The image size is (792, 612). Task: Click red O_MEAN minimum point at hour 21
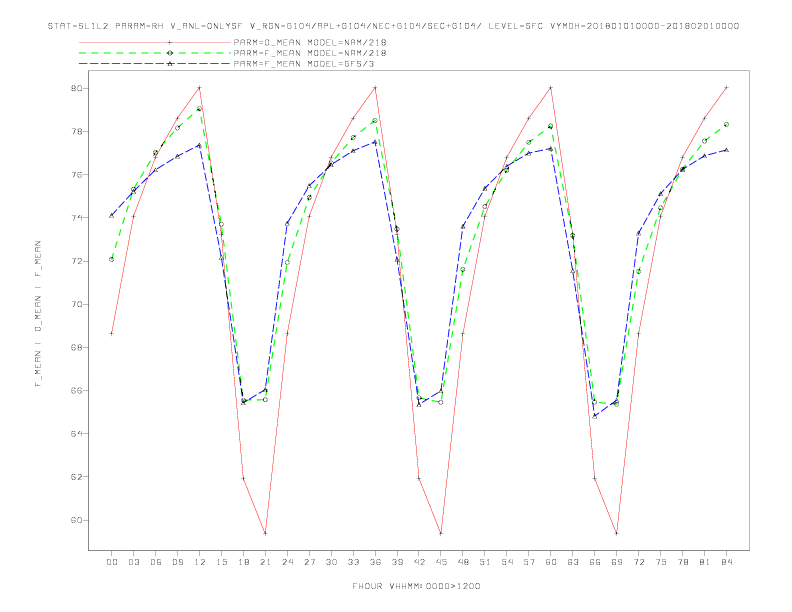pyautogui.click(x=265, y=533)
